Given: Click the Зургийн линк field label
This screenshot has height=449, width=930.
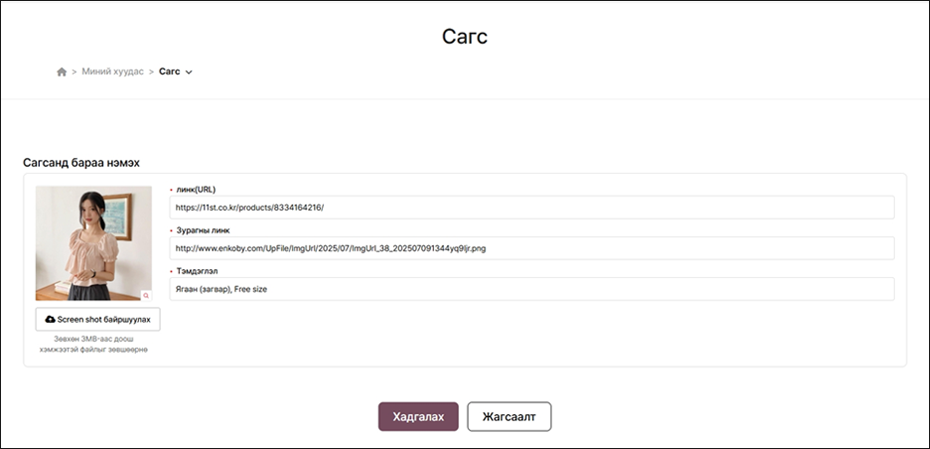Looking at the screenshot, I should 202,230.
